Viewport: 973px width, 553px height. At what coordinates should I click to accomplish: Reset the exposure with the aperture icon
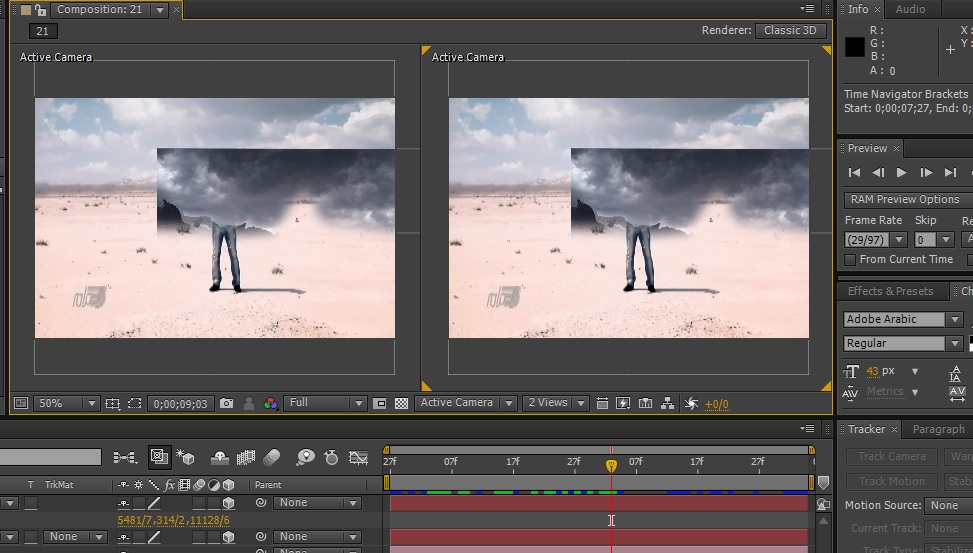tap(691, 403)
